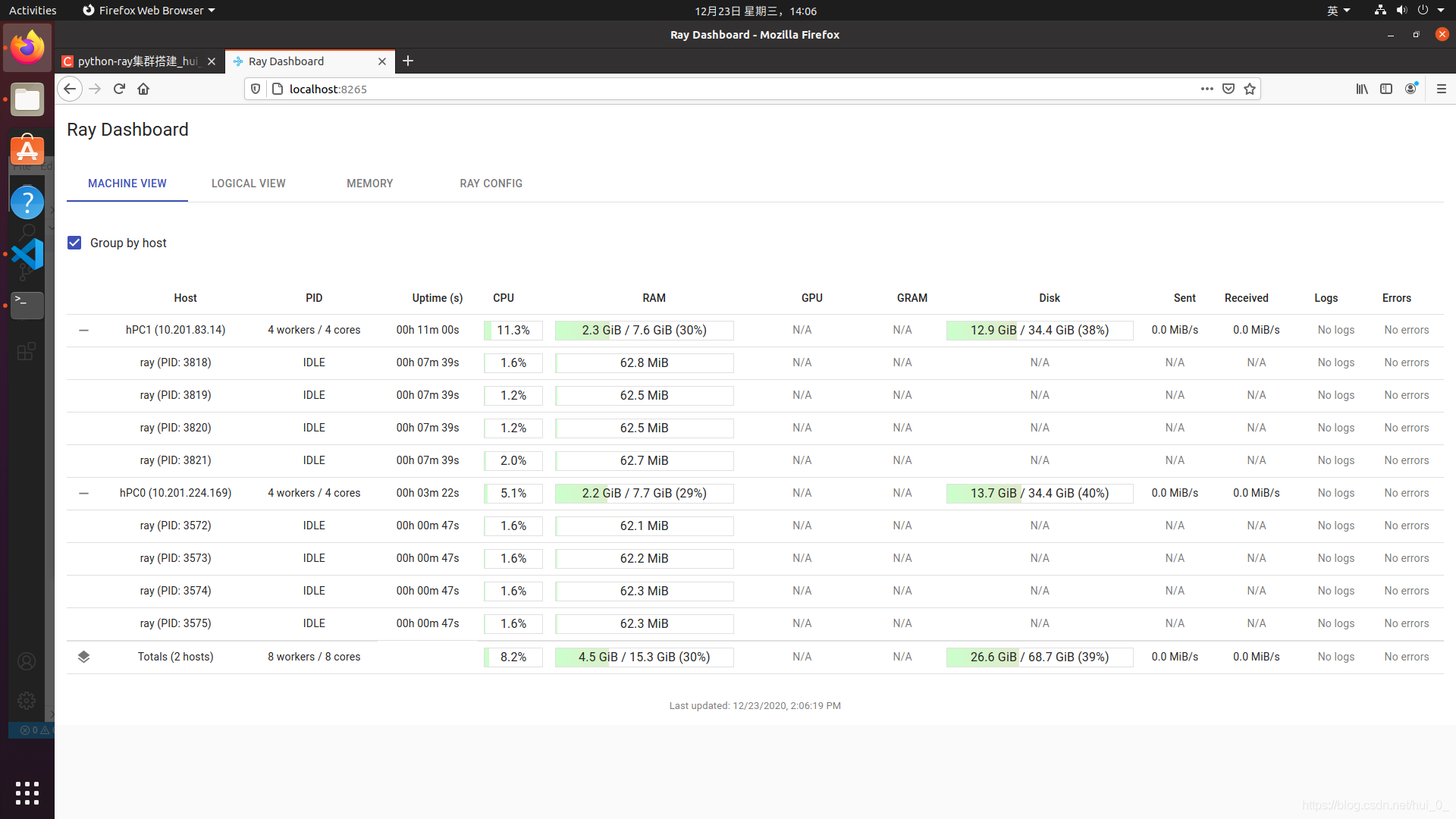Open the Help icon in the dock

click(27, 202)
